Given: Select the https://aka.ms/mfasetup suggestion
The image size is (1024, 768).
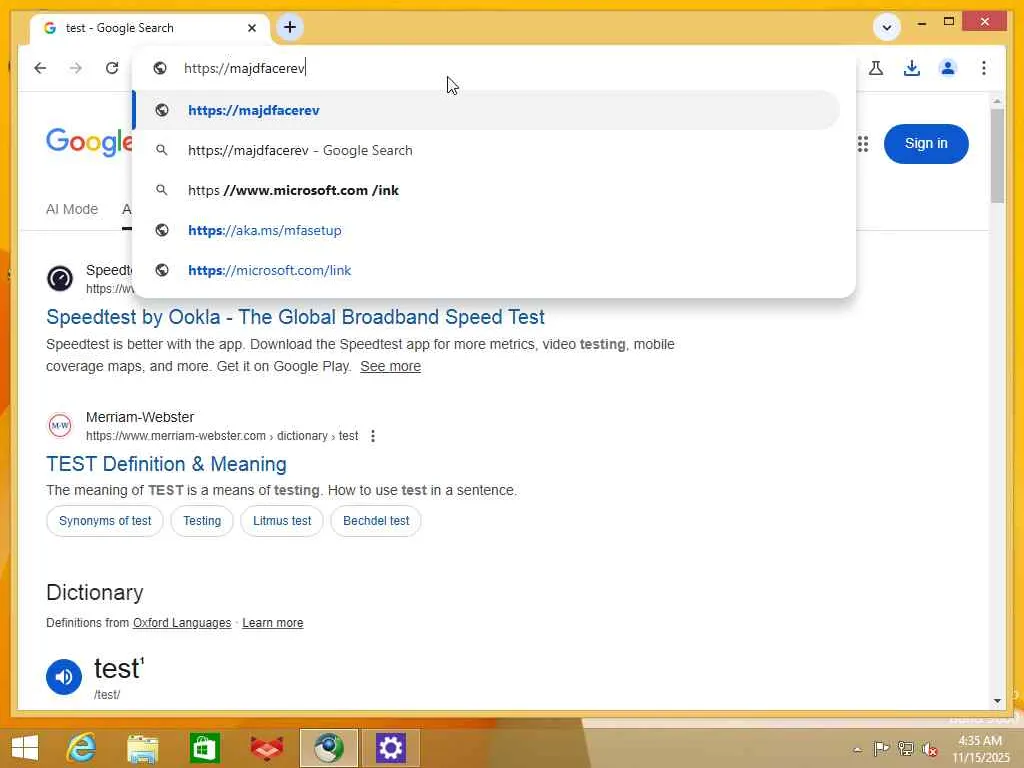Looking at the screenshot, I should click(487, 230).
